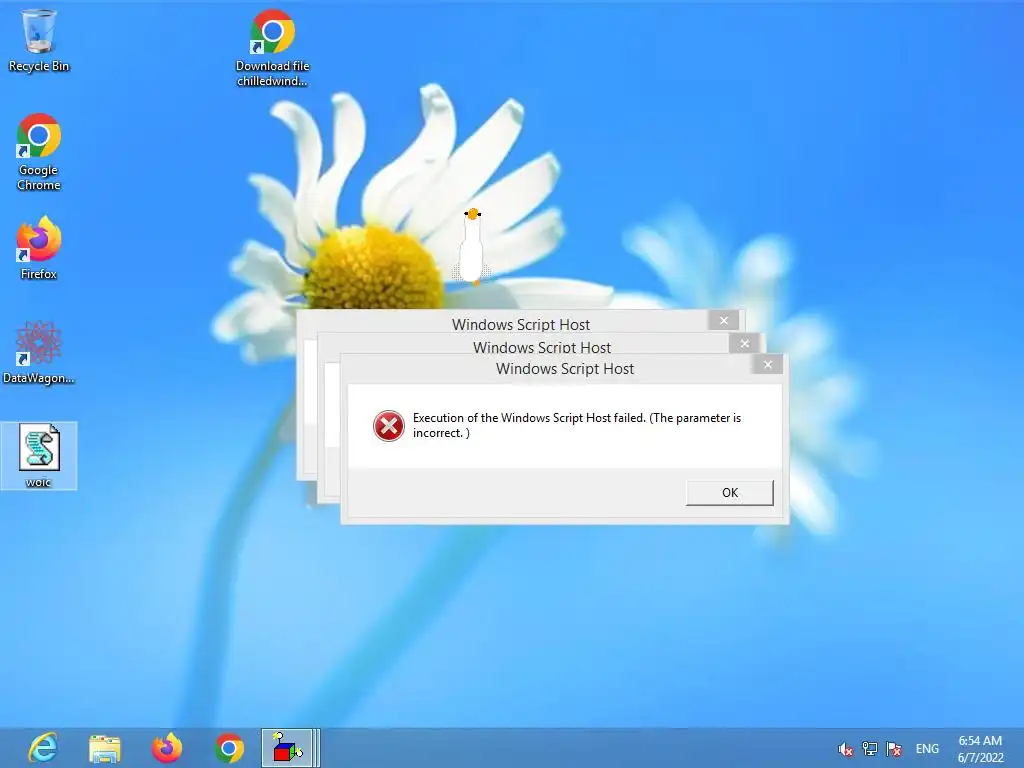1024x768 pixels.
Task: Select the DataWagon desktop shortcut
Action: [x=39, y=353]
